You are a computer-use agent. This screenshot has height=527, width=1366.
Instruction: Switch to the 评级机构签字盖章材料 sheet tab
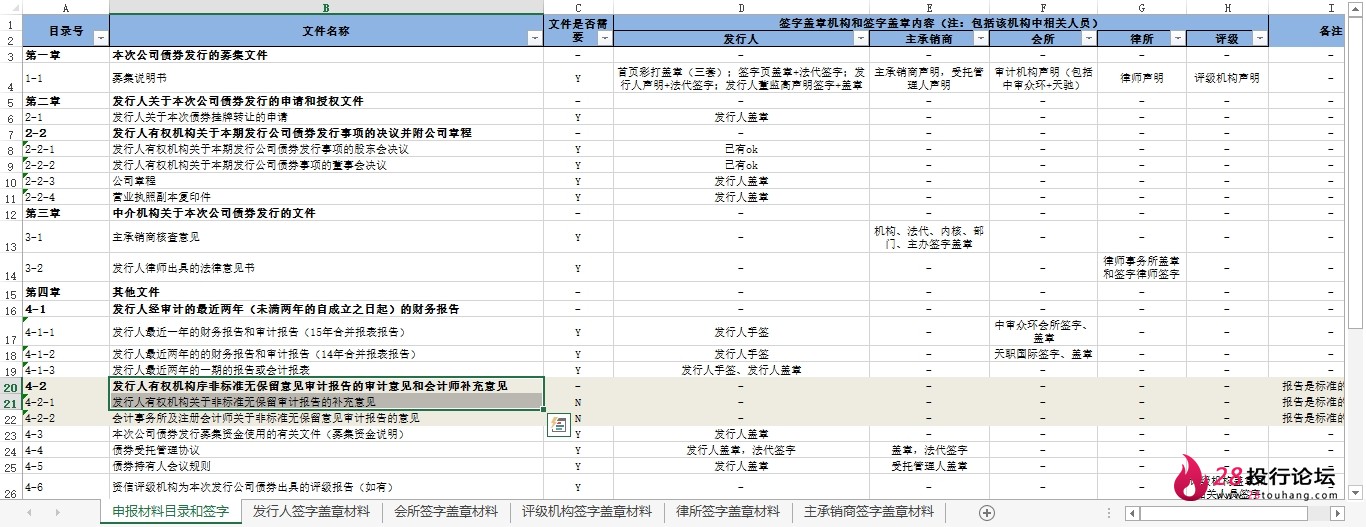[587, 512]
